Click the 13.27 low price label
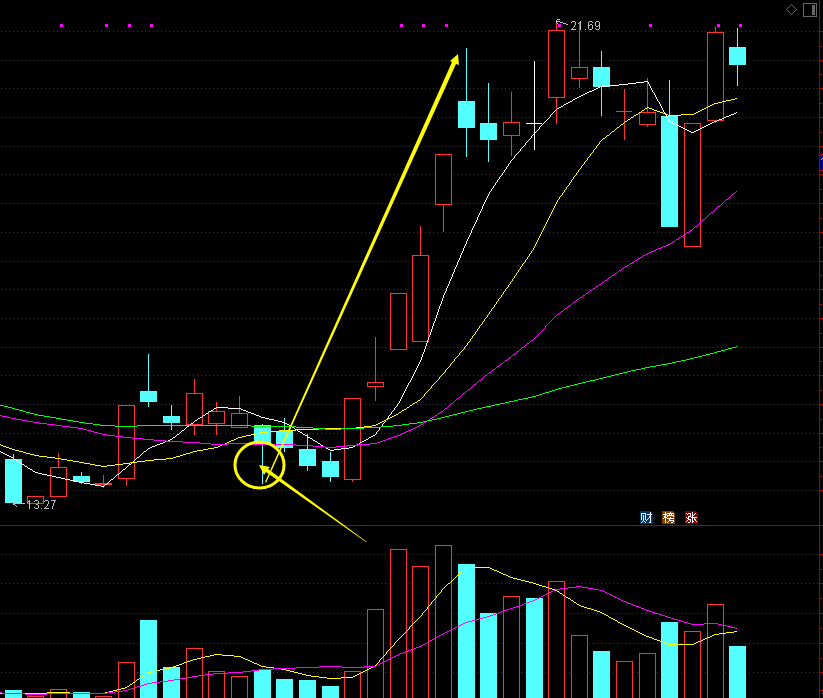The width and height of the screenshot is (823, 698). click(x=40, y=505)
